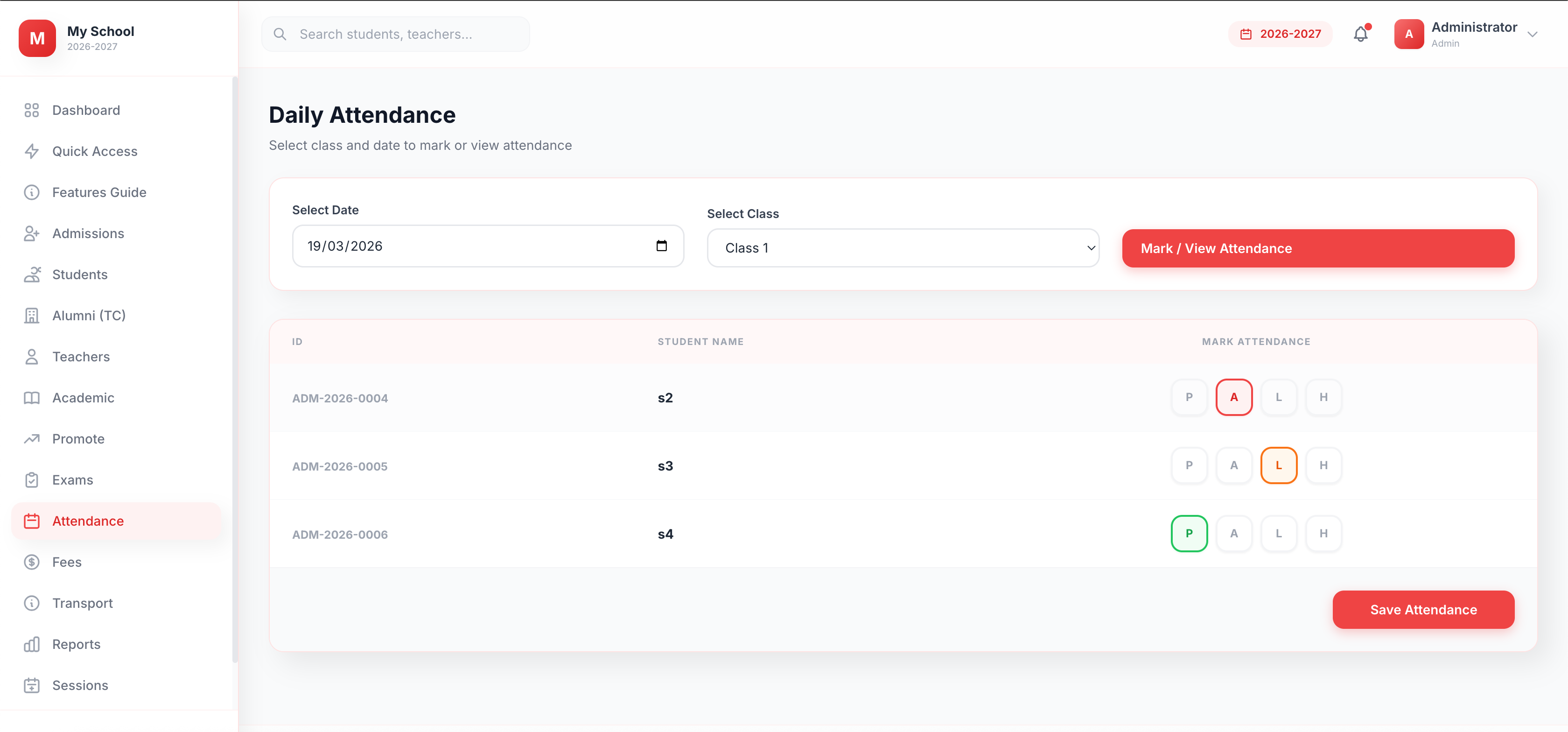Viewport: 1568px width, 732px height.
Task: Click the Save Attendance button
Action: tap(1423, 610)
